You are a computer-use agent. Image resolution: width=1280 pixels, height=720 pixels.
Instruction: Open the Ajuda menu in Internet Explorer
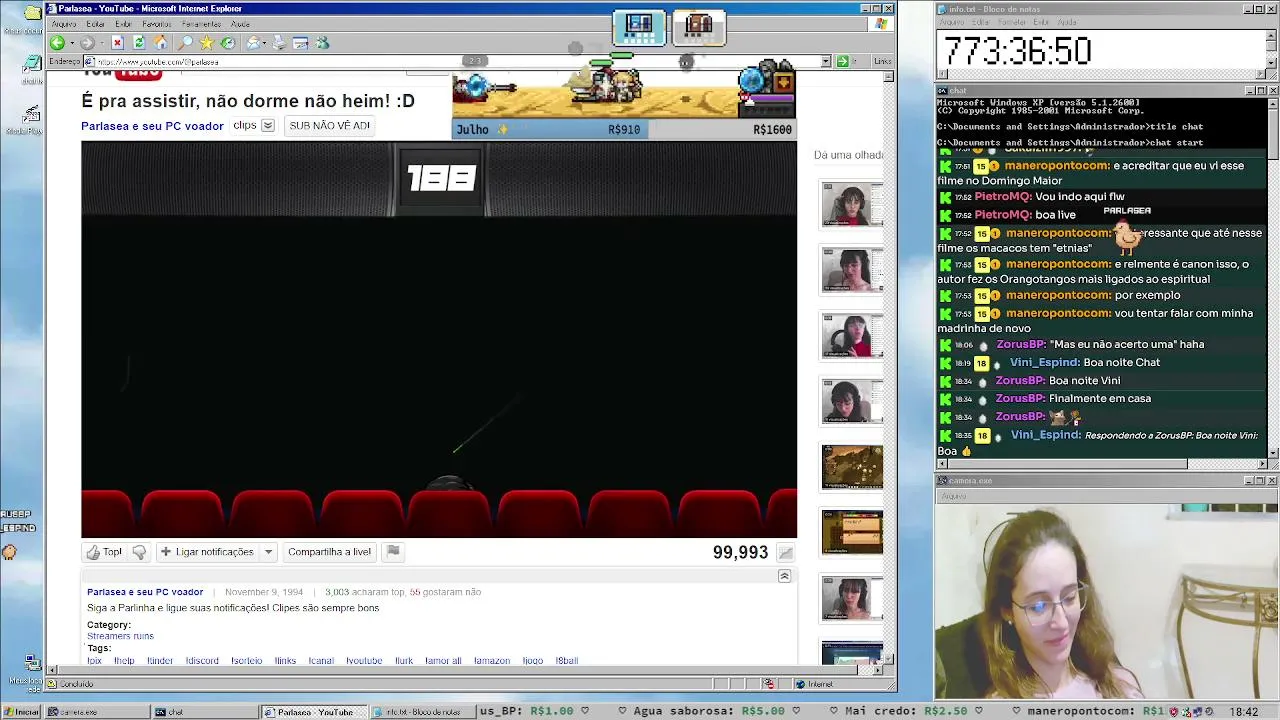240,24
